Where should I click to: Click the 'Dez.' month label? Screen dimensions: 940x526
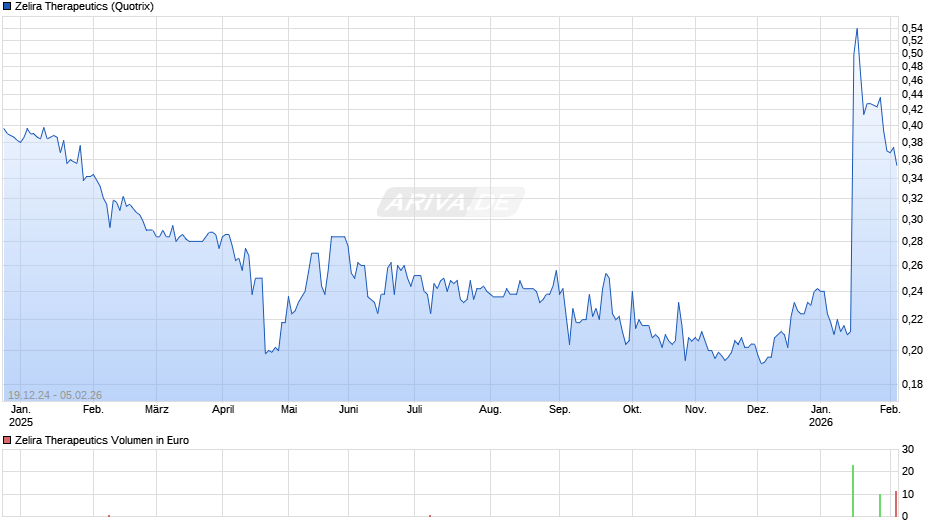tap(758, 410)
